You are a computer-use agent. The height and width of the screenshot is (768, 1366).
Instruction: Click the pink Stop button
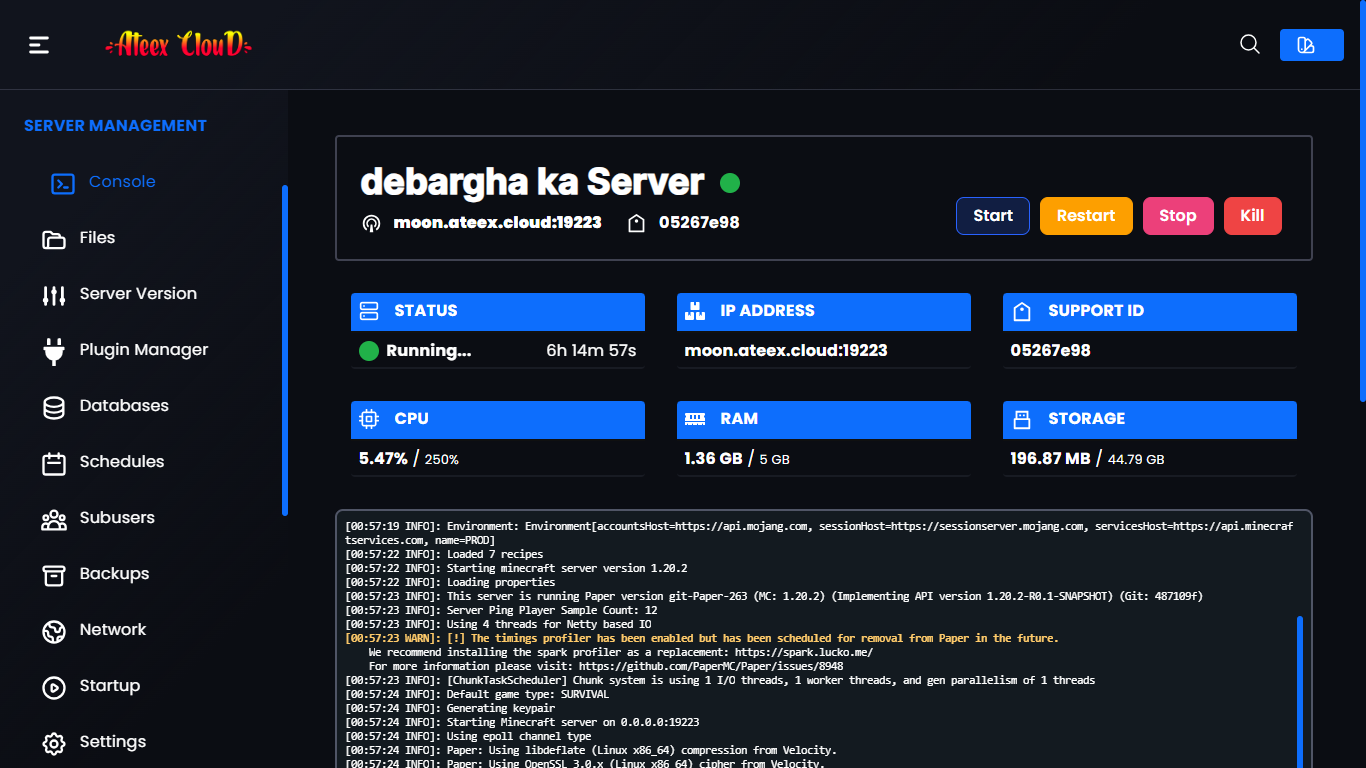click(x=1177, y=216)
